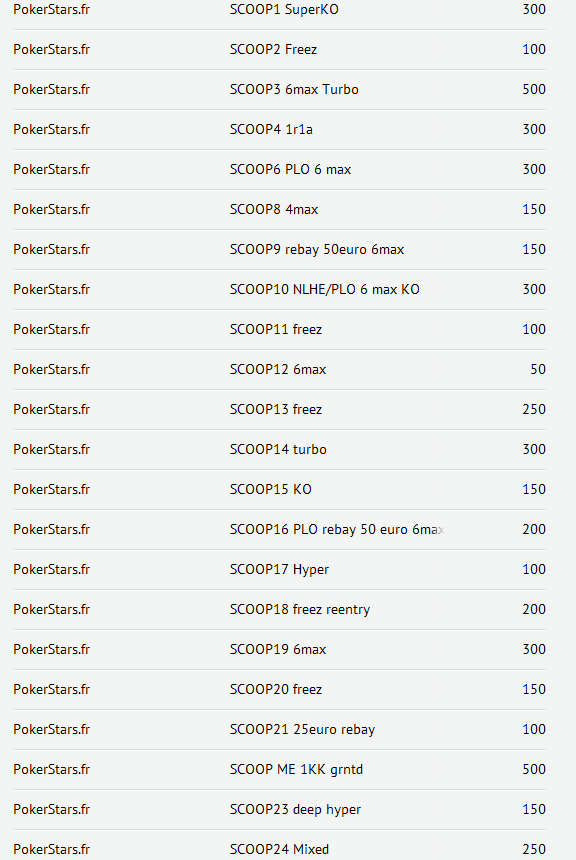Click the SCOOP17 Hyper row

coord(279,570)
